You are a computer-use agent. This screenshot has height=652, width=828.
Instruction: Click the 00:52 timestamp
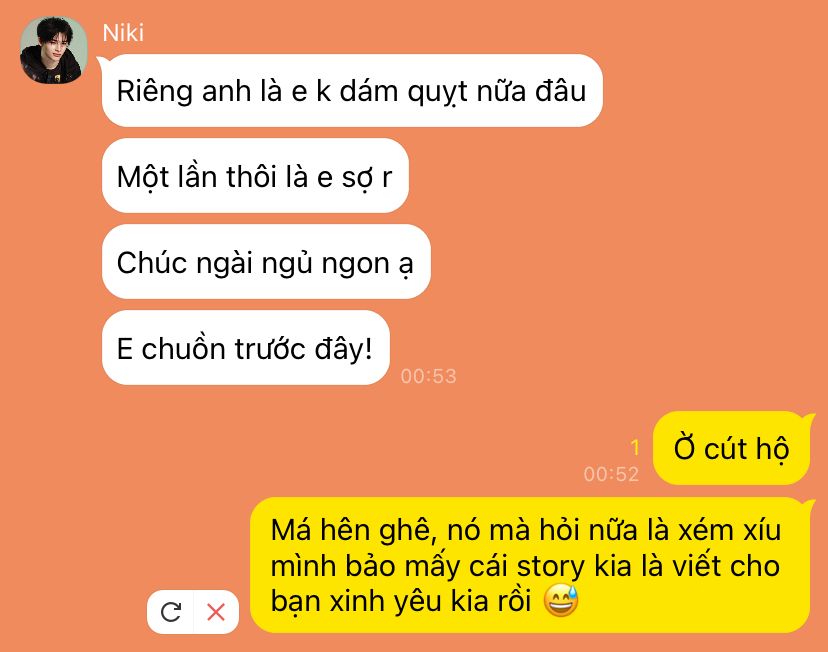click(x=611, y=474)
